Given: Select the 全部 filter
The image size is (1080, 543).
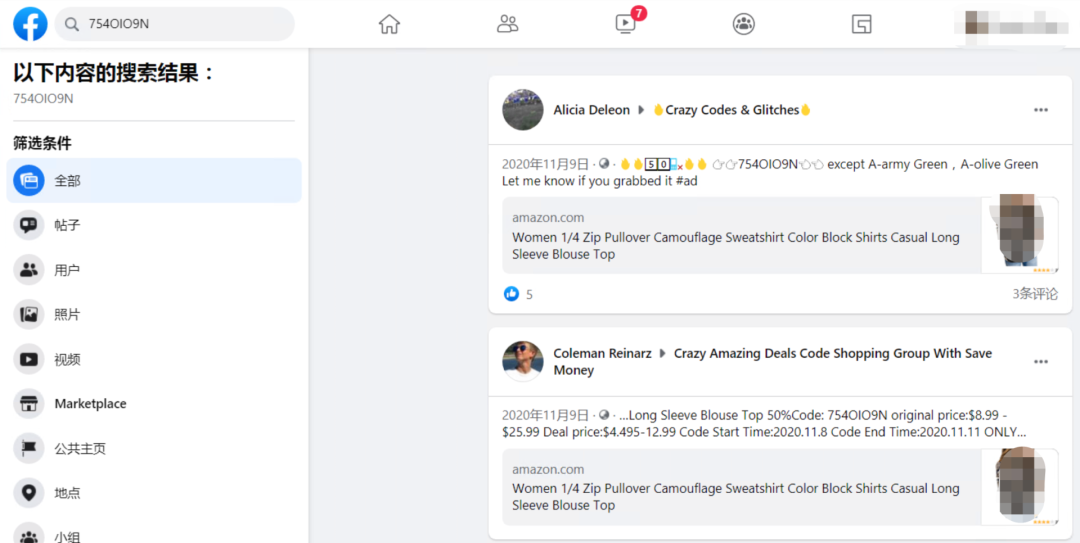Looking at the screenshot, I should [154, 181].
